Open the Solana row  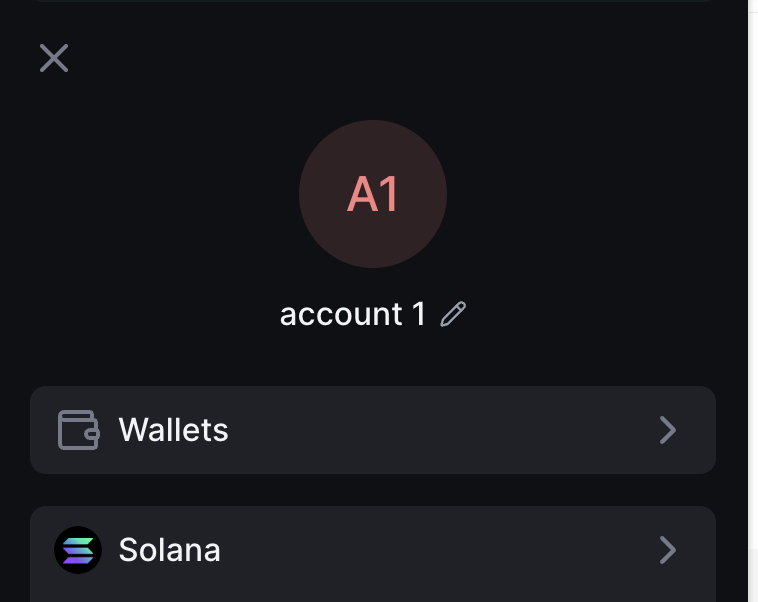(x=372, y=550)
